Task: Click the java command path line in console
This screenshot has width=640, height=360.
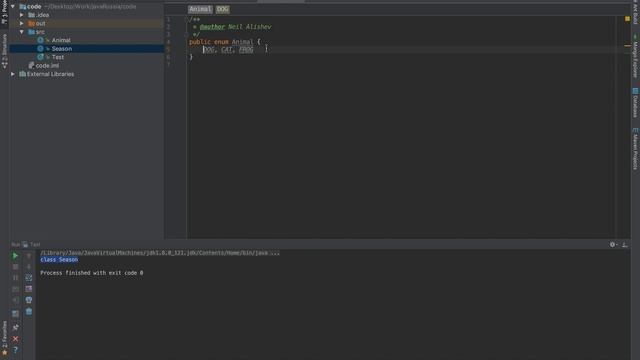Action: (160, 253)
